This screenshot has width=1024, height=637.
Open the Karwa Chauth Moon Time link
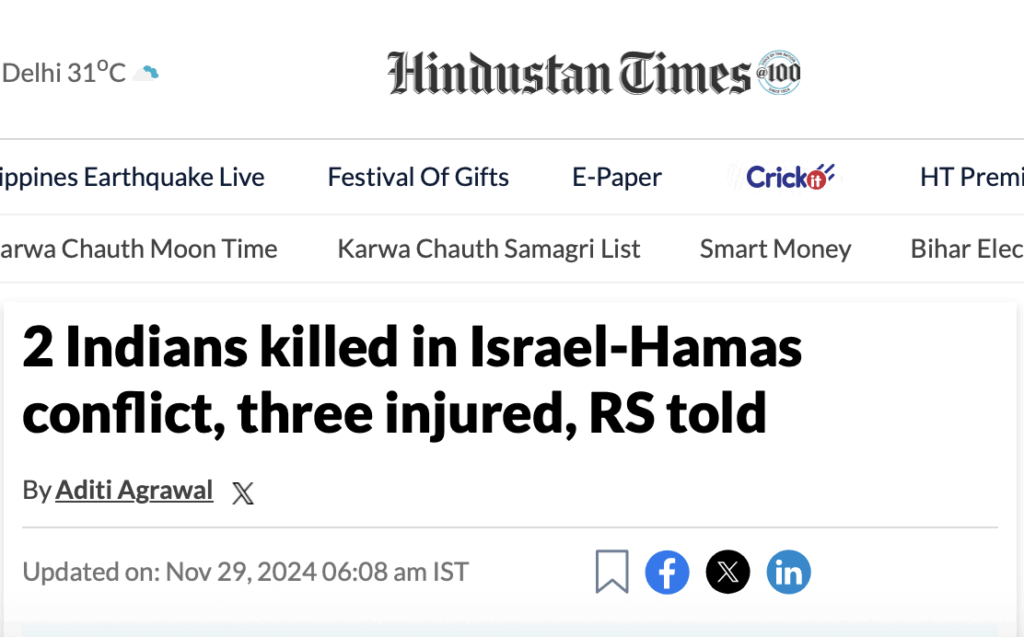tap(138, 248)
